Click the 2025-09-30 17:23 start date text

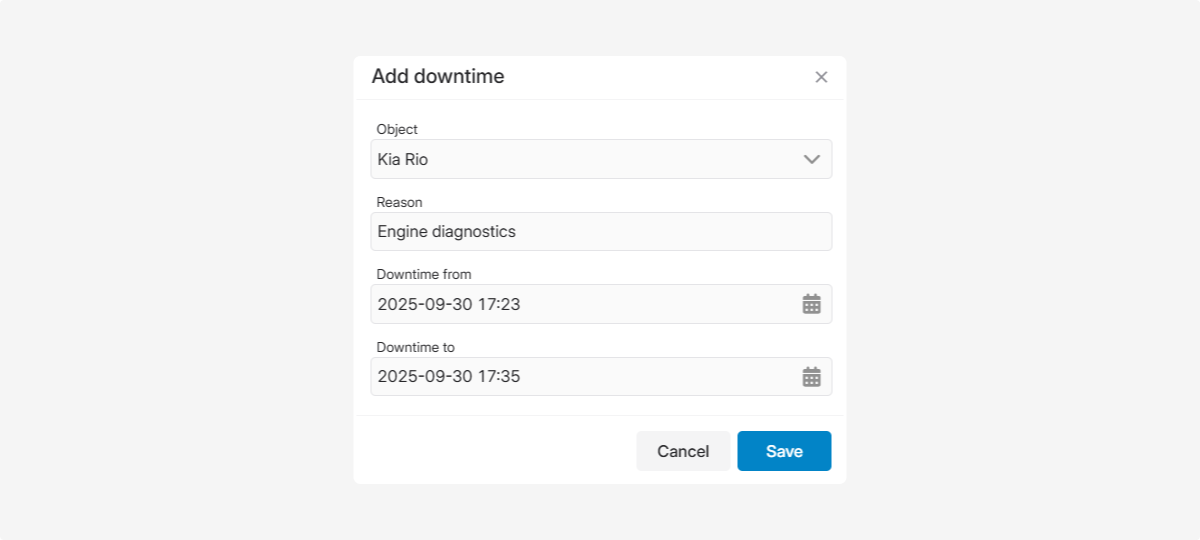point(448,304)
